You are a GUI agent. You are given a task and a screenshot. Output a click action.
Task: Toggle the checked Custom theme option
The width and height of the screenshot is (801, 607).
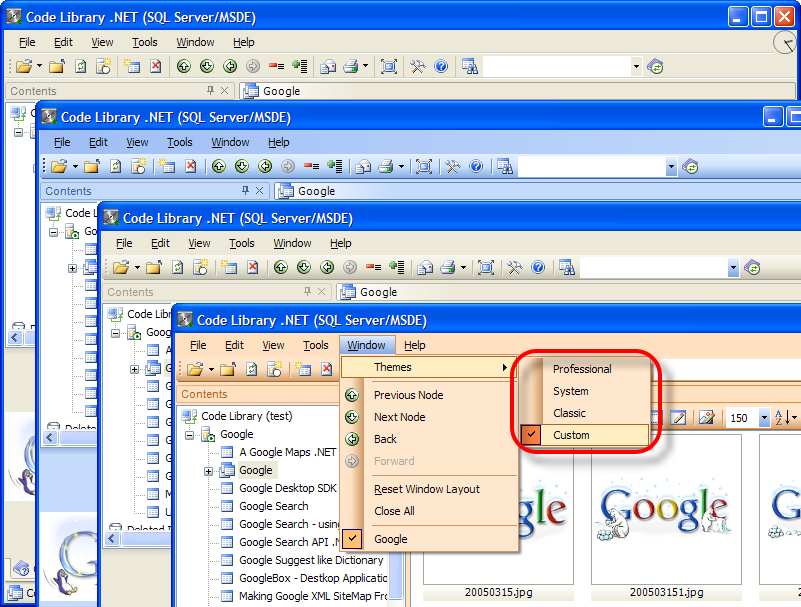pyautogui.click(x=585, y=435)
